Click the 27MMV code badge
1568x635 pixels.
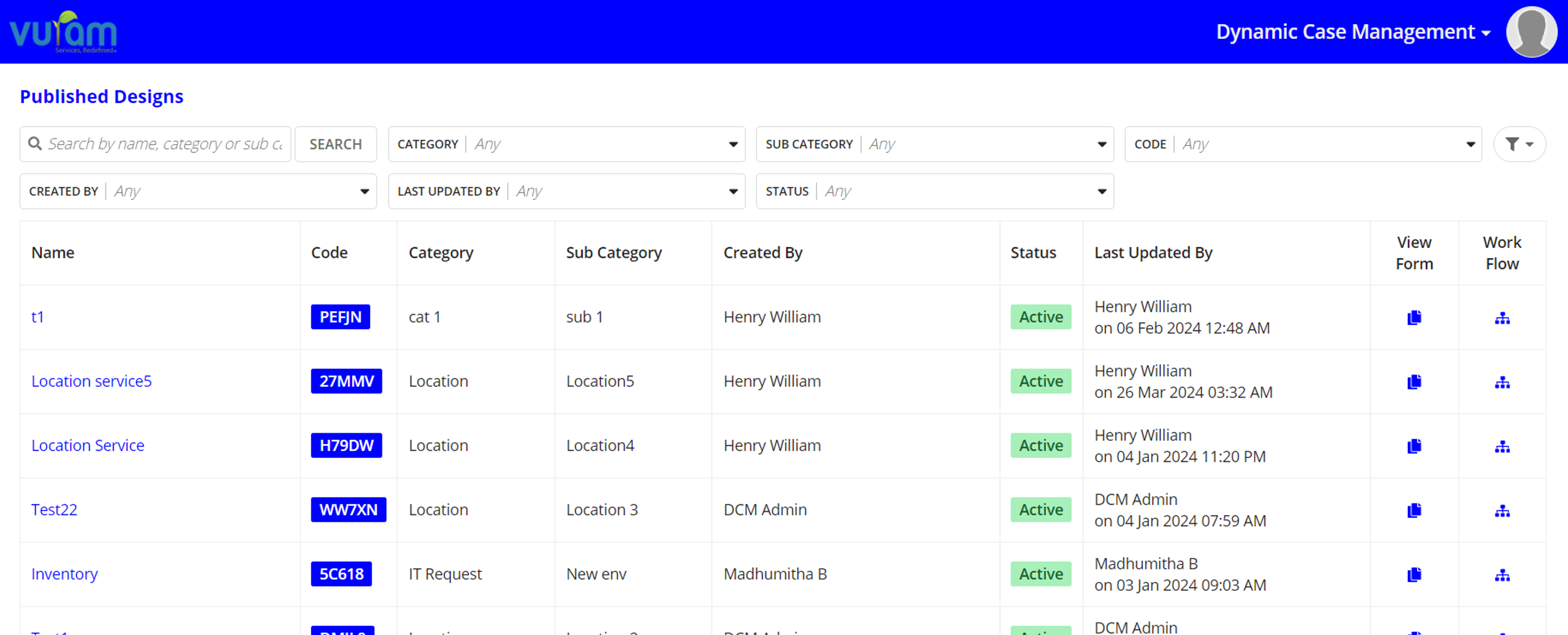click(346, 381)
